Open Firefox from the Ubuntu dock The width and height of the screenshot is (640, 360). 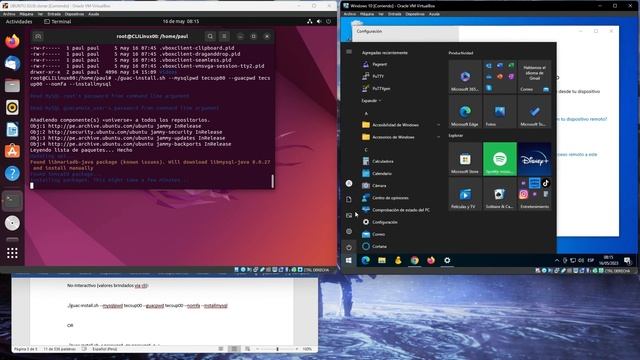pyautogui.click(x=12, y=41)
